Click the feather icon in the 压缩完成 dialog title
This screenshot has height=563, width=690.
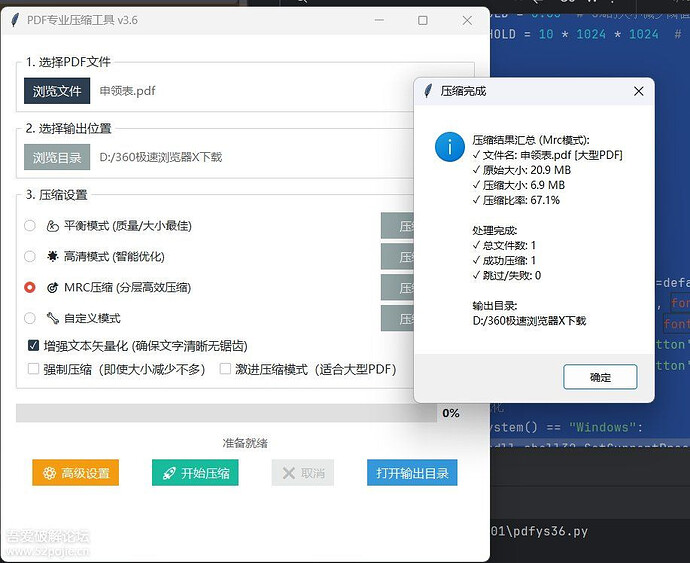pos(428,91)
